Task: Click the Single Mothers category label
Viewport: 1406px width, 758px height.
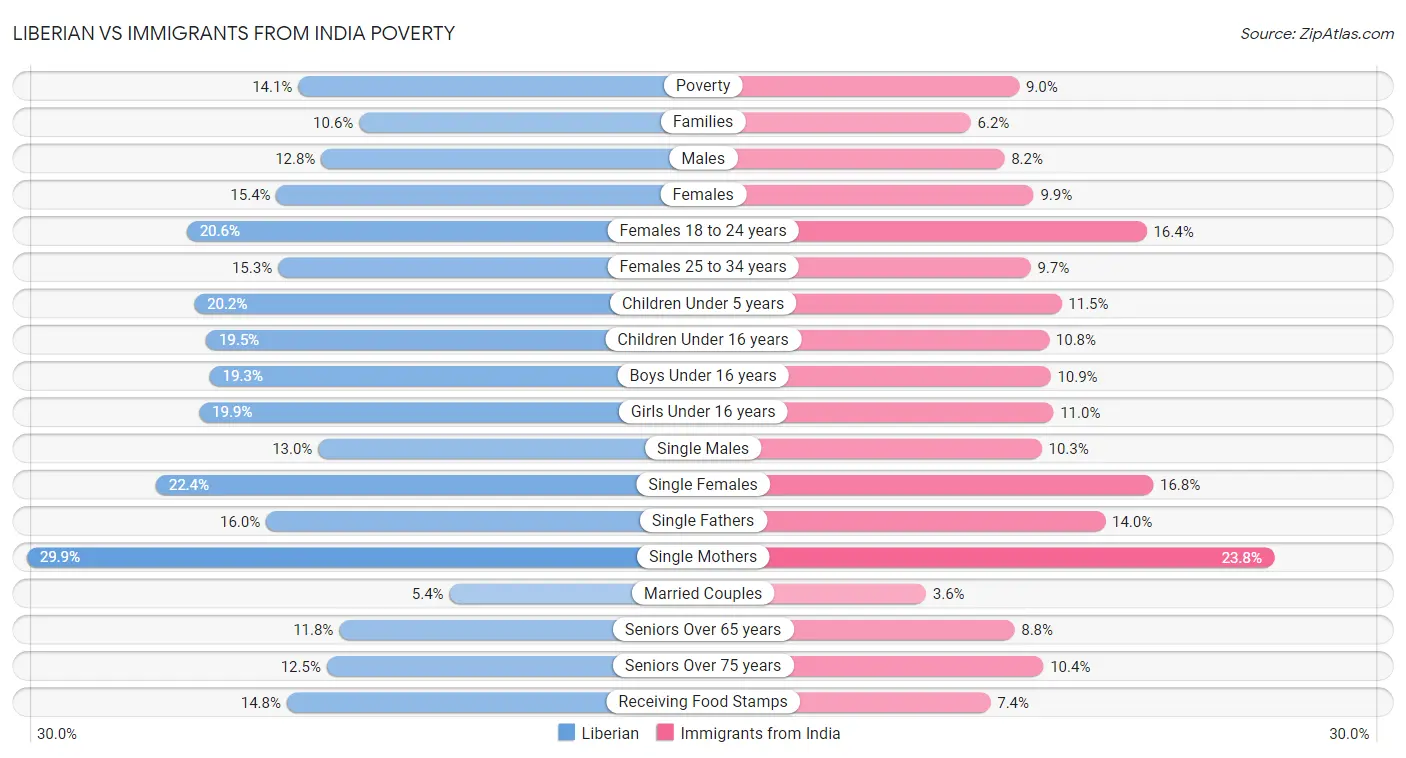Action: click(x=703, y=557)
